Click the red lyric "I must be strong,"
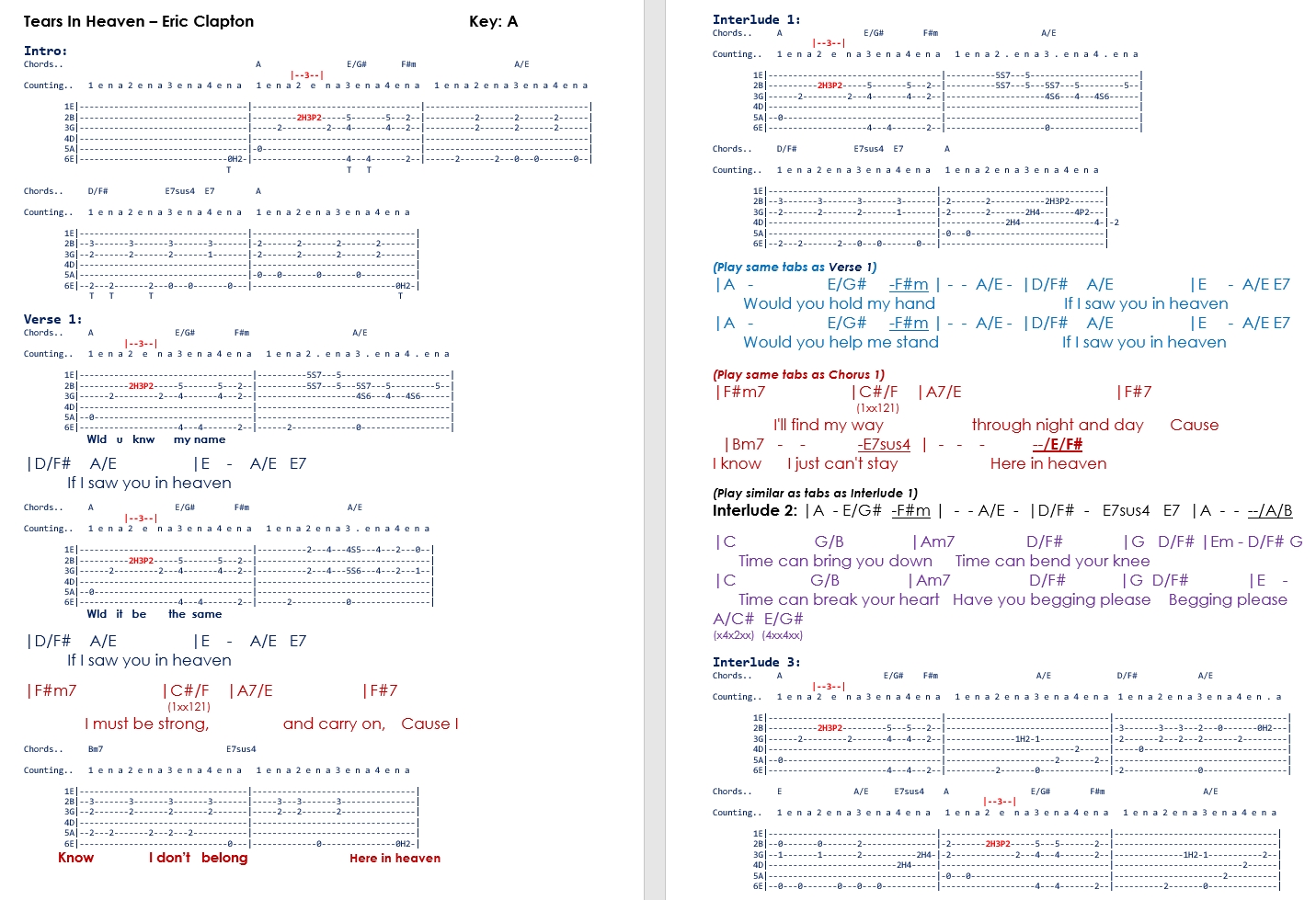 pyautogui.click(x=147, y=723)
